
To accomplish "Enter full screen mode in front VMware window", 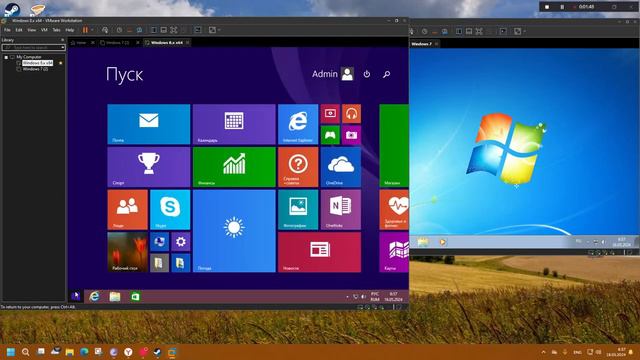I will (174, 30).
